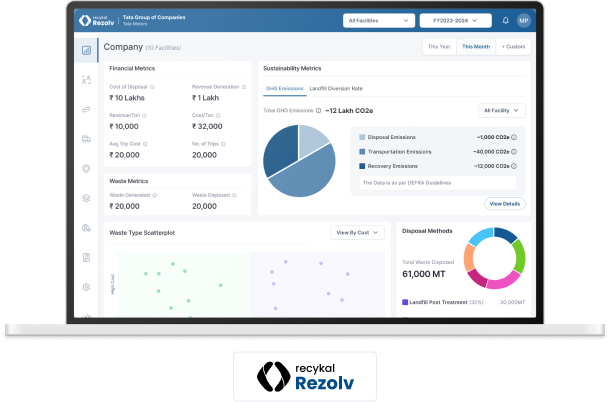Open the stacked layers icon in sidebar

pyautogui.click(x=86, y=198)
